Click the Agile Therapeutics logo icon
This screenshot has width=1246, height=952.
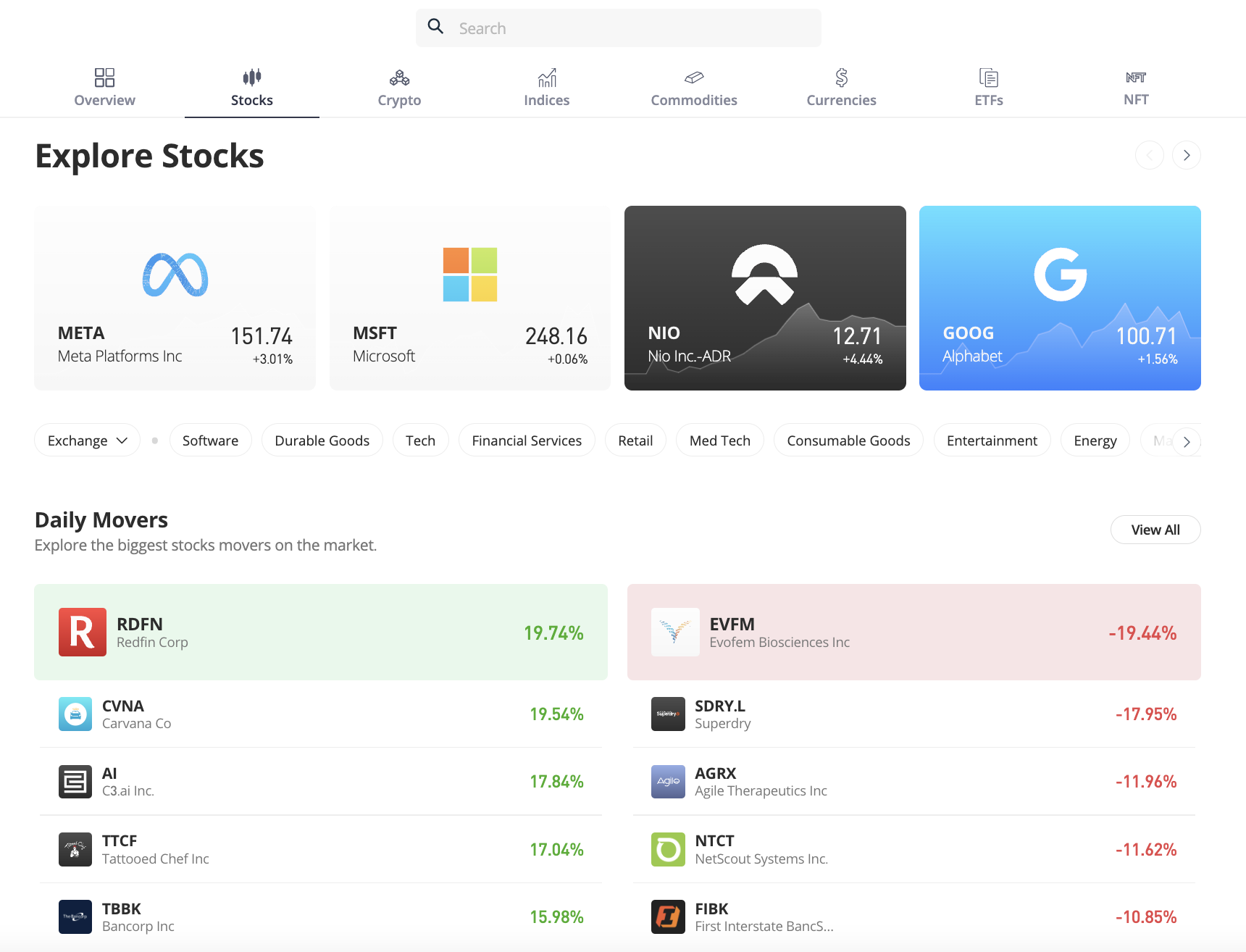coord(668,781)
